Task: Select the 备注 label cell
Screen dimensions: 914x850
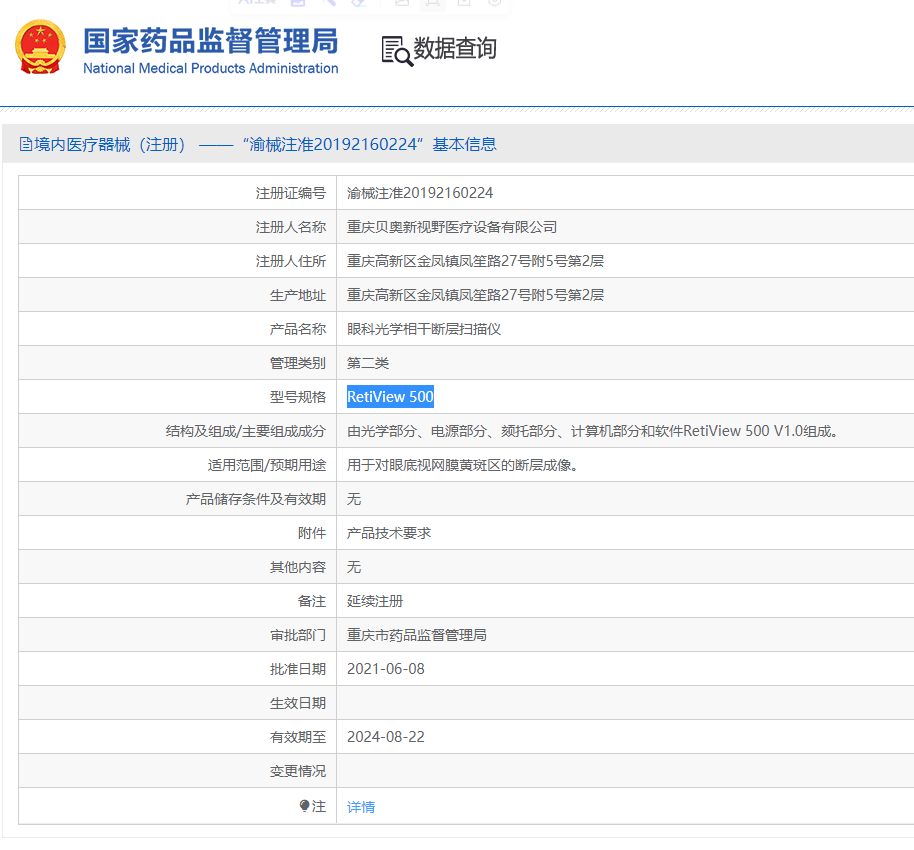Action: point(177,601)
